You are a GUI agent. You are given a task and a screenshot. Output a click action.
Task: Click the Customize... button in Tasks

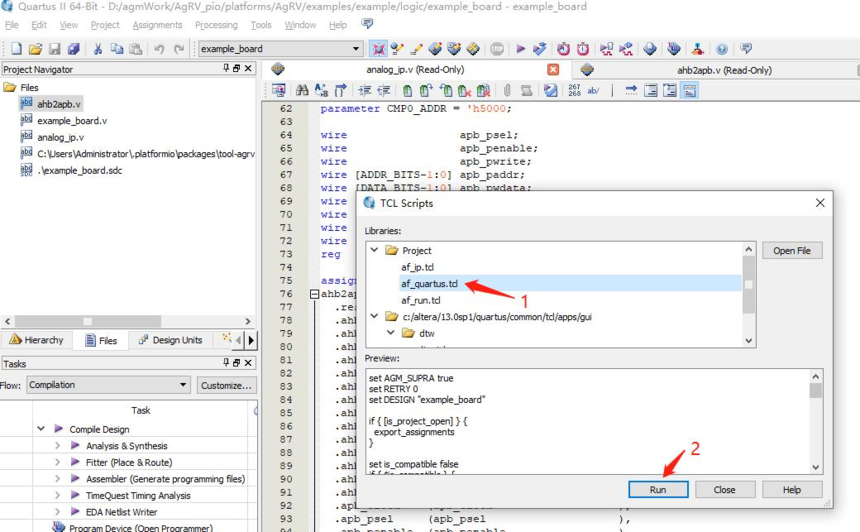(225, 386)
